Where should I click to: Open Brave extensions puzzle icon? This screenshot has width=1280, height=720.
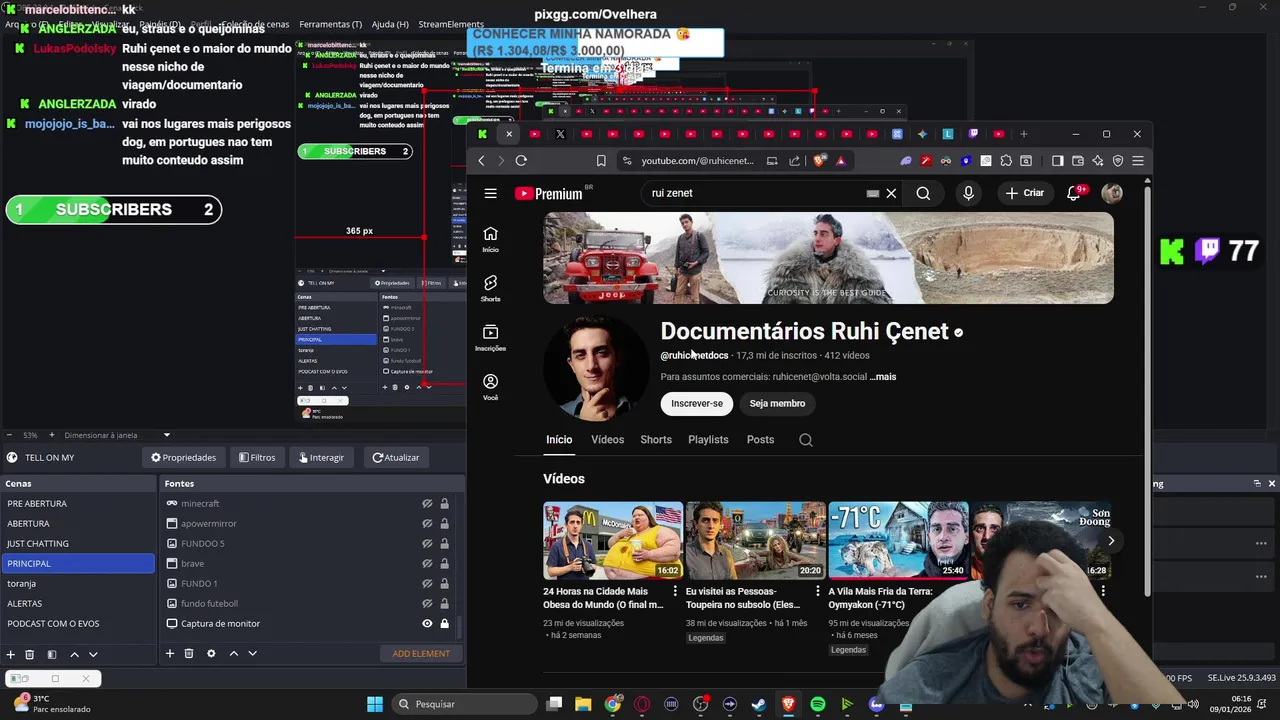pos(1005,160)
